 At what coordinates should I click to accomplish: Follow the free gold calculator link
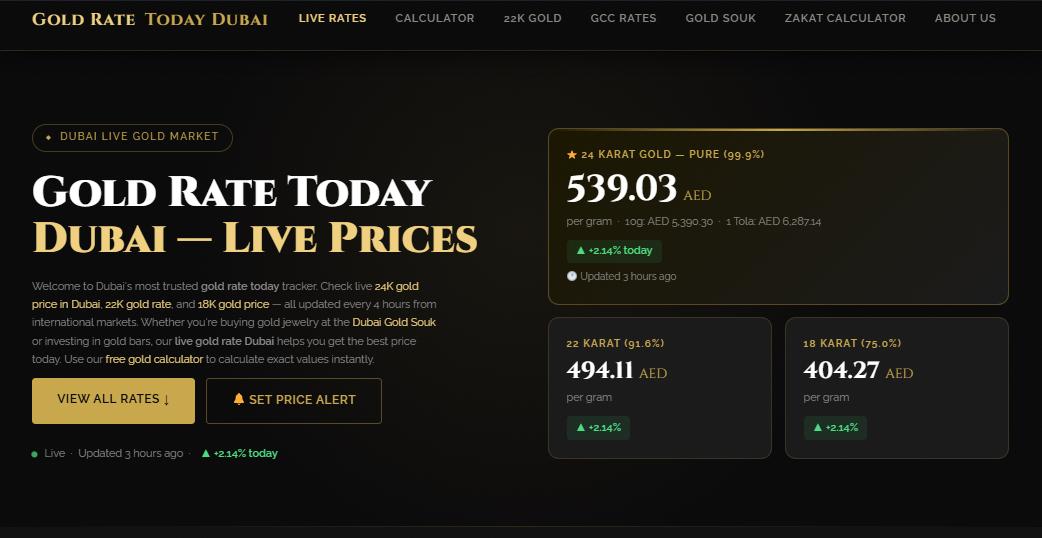click(x=154, y=359)
